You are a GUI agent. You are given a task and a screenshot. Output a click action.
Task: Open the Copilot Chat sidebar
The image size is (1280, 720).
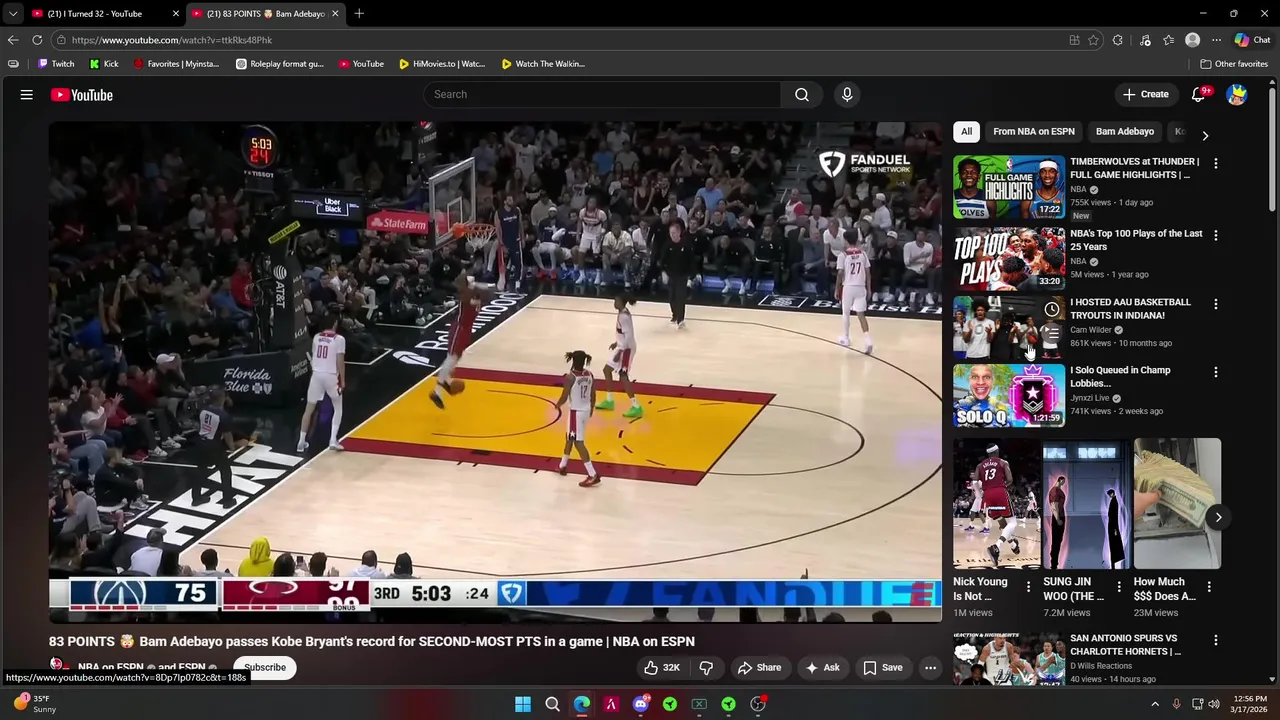point(1252,40)
